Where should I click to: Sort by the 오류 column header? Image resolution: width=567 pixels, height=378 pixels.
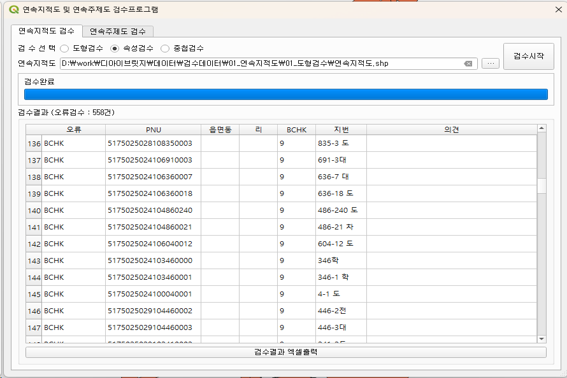(x=73, y=129)
